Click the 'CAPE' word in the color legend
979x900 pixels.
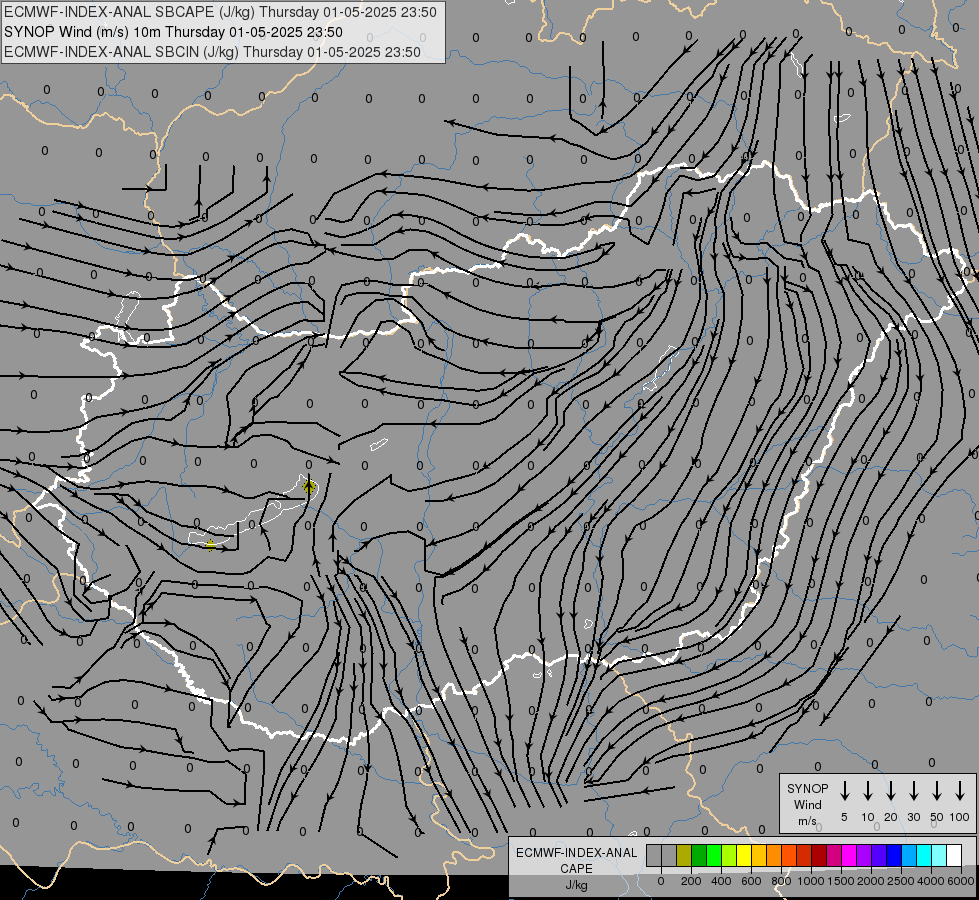(576, 869)
